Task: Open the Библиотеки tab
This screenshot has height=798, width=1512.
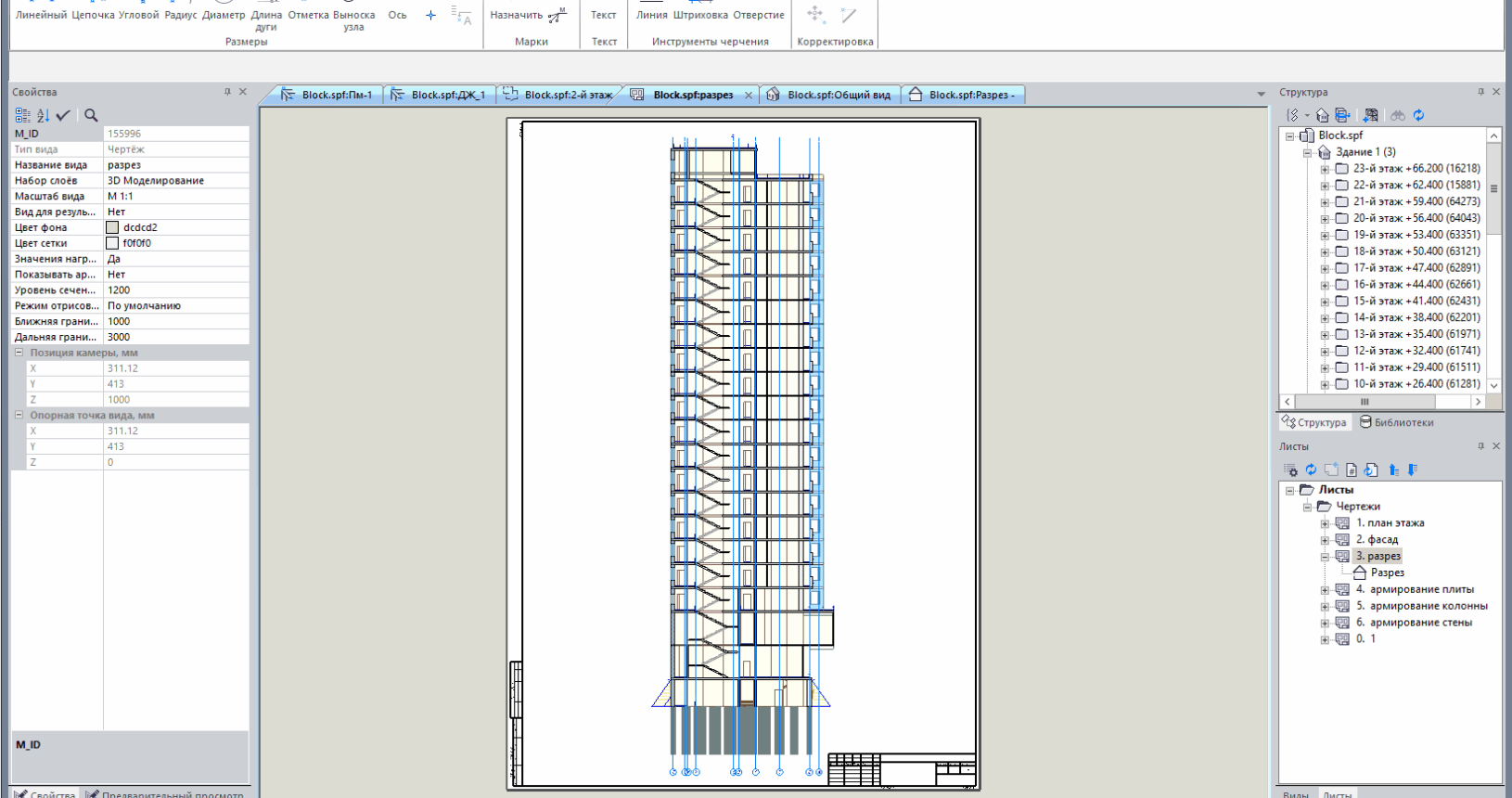Action: click(1396, 422)
